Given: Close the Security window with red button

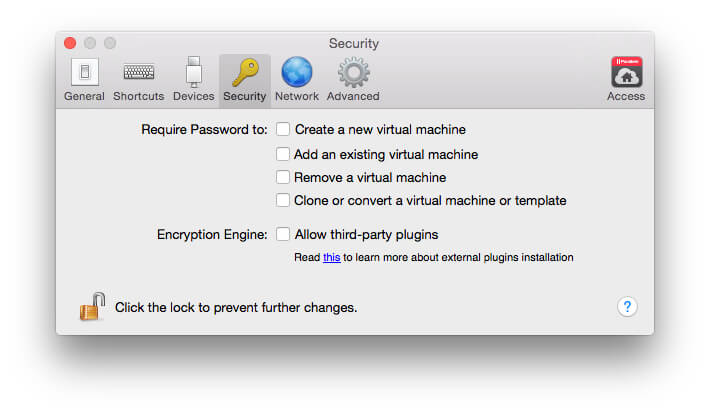Looking at the screenshot, I should coord(70,43).
